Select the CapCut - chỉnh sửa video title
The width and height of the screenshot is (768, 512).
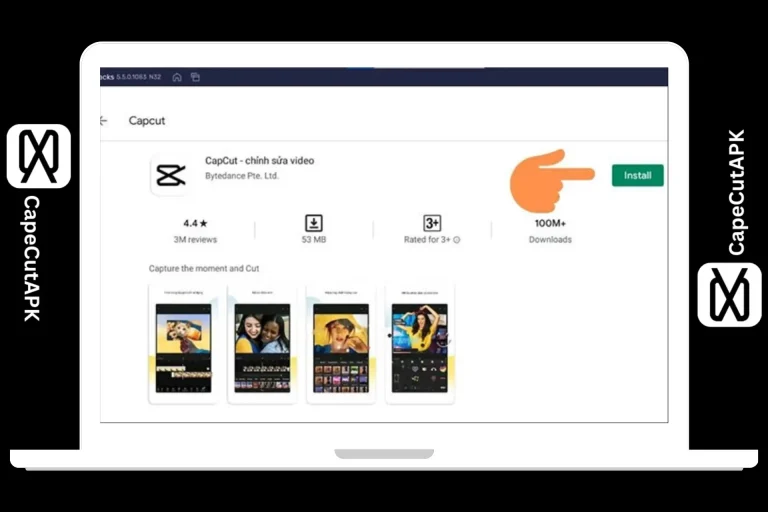point(260,161)
